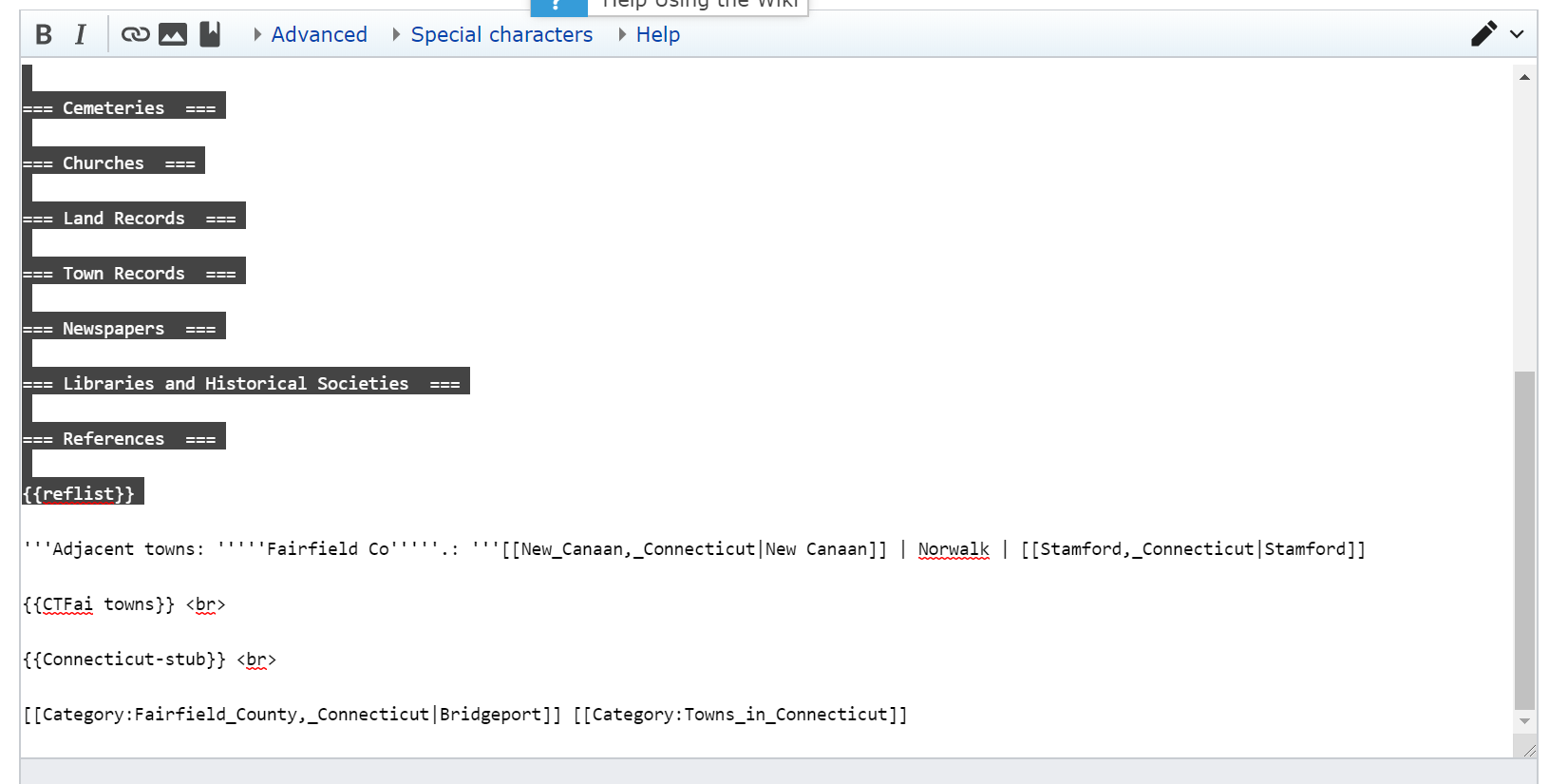The width and height of the screenshot is (1568, 784).
Task: Click the editor resize handle in the corner
Action: 1529,751
